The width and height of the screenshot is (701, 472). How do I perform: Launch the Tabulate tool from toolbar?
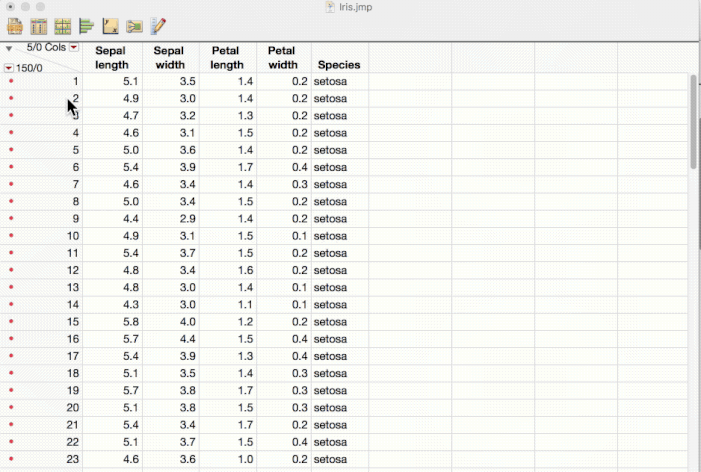[38, 26]
